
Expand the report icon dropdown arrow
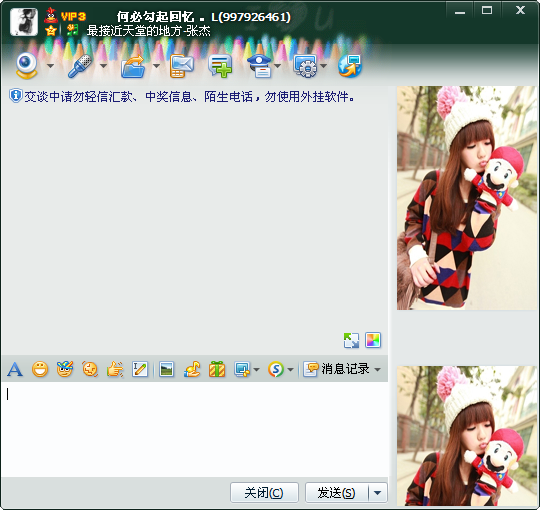[277, 65]
